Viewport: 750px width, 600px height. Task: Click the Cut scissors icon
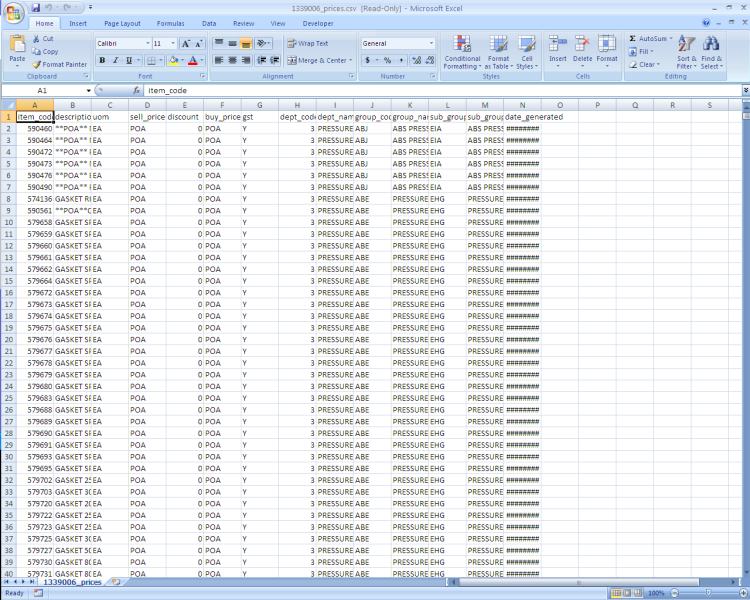(x=36, y=39)
